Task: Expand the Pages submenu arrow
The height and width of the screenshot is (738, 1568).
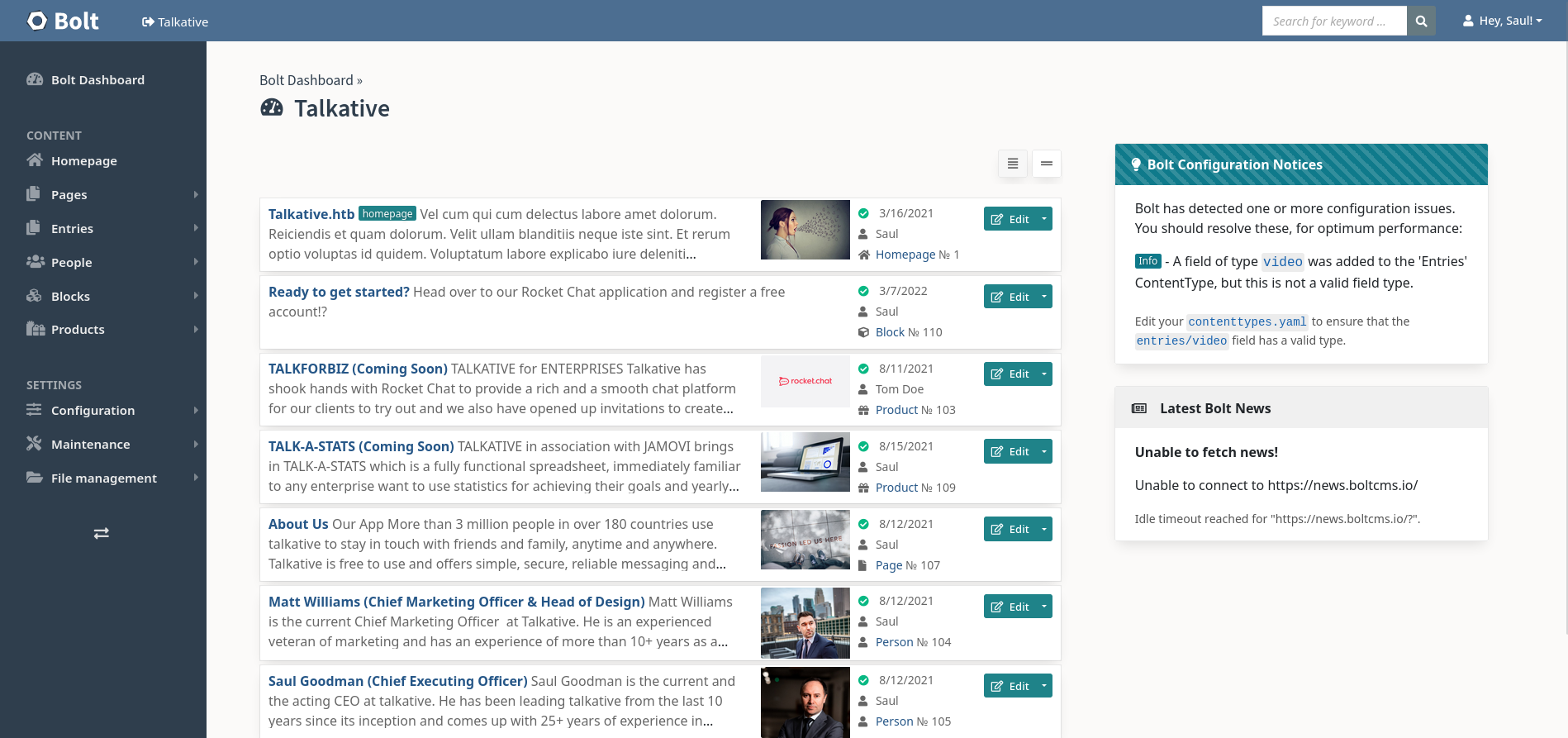Action: click(196, 195)
